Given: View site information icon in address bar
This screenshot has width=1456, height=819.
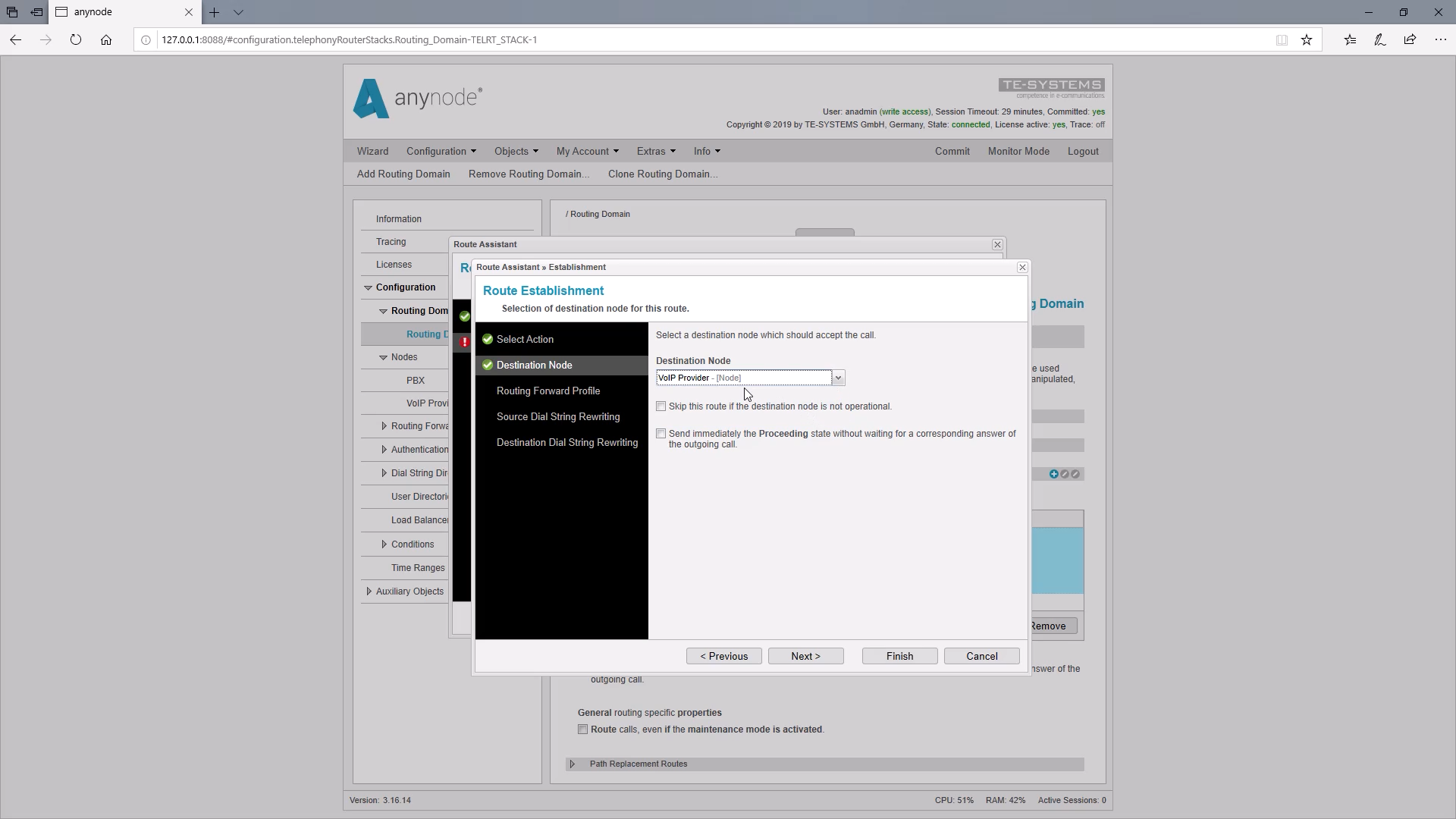Looking at the screenshot, I should 146,40.
